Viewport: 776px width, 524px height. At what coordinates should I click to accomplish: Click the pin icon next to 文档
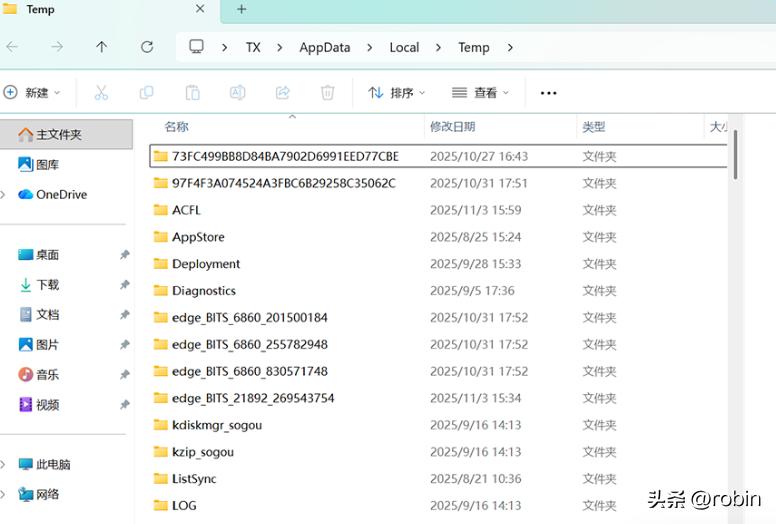125,314
